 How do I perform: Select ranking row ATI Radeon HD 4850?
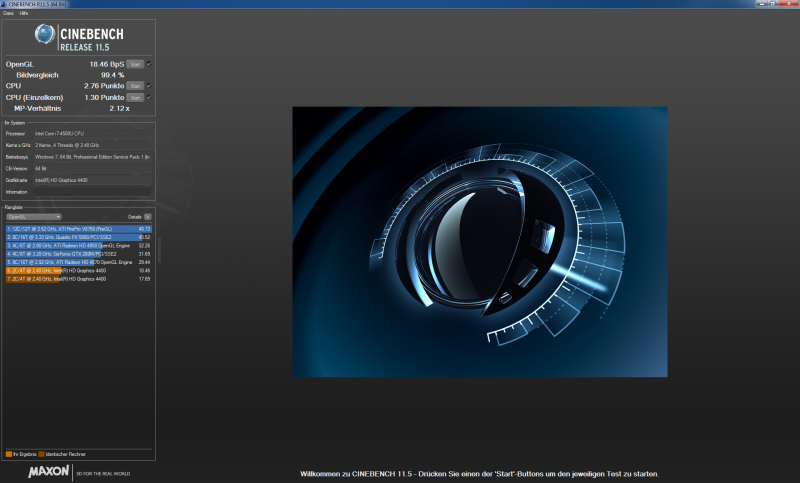[x=79, y=245]
